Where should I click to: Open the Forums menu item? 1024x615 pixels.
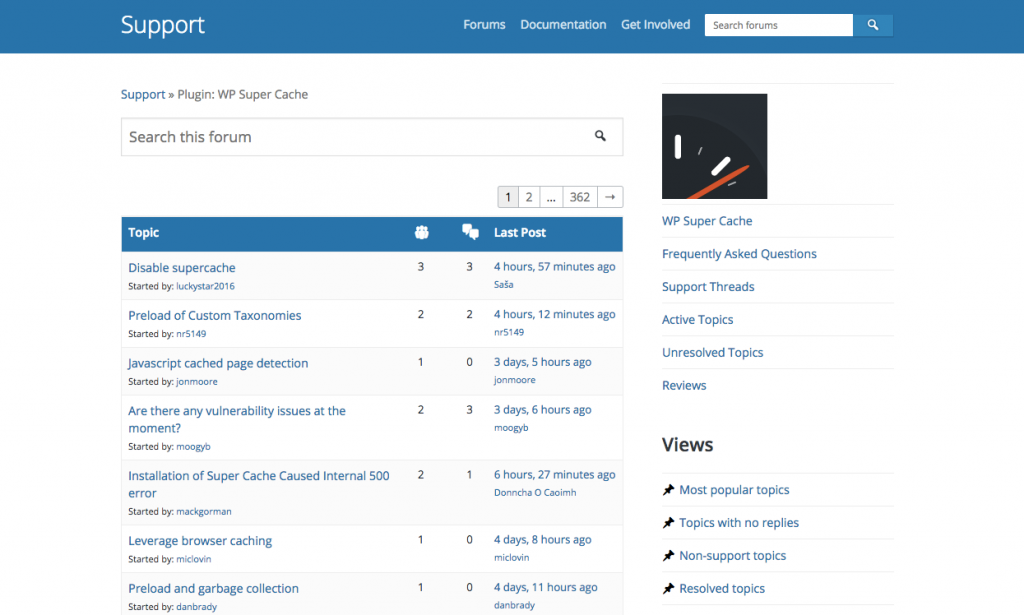point(484,24)
